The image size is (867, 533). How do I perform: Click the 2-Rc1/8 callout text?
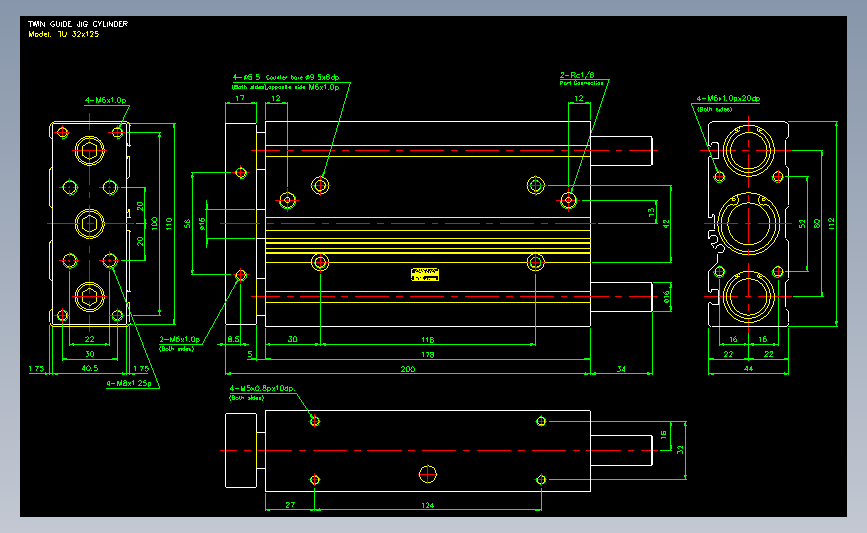click(577, 75)
